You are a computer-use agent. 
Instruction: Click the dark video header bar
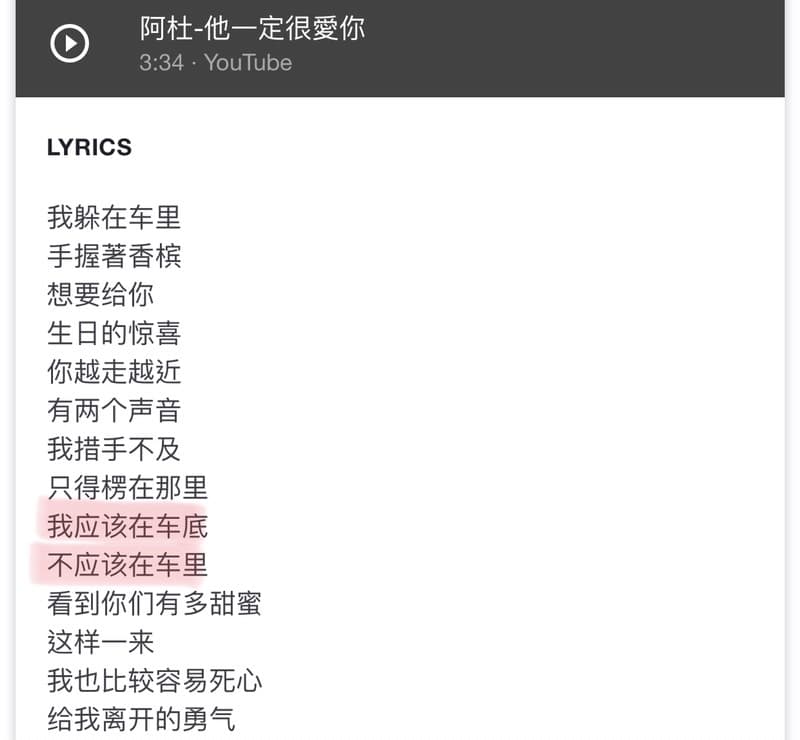400,48
